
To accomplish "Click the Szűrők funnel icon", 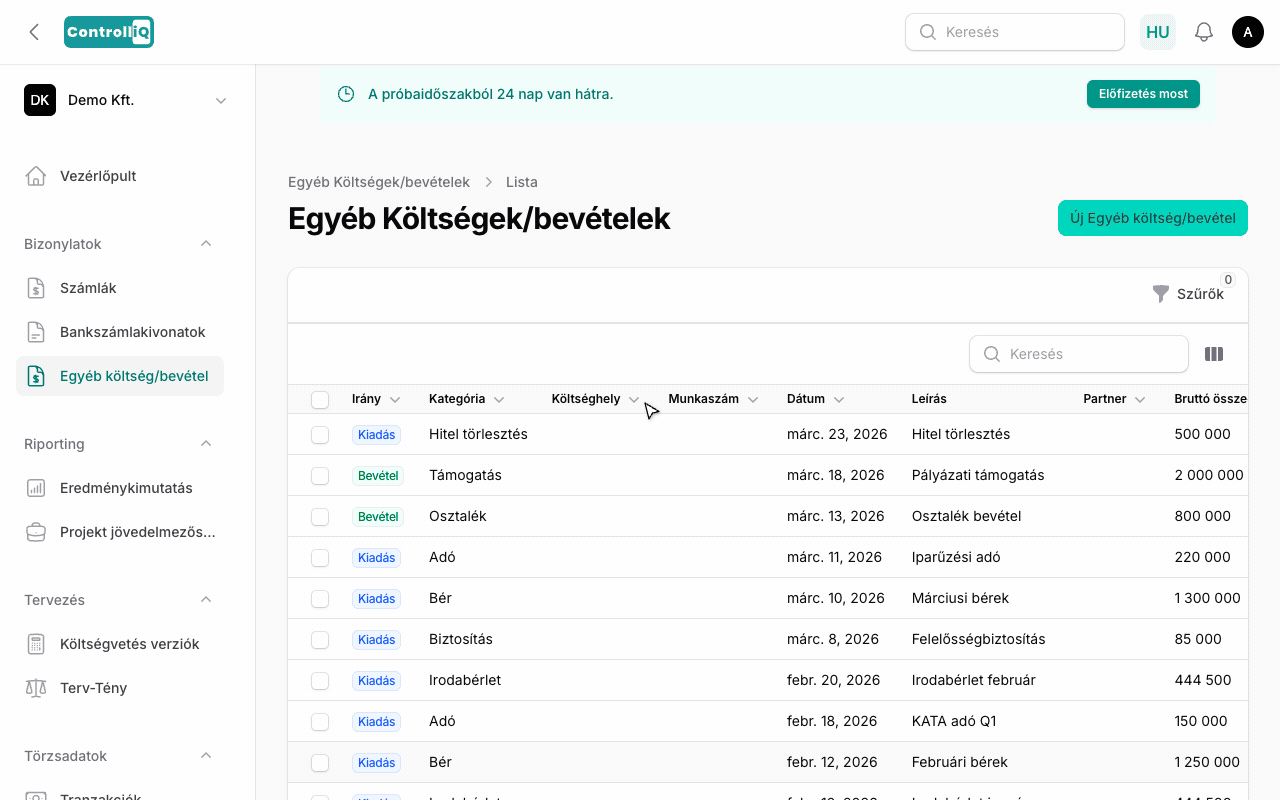I will [x=1160, y=294].
